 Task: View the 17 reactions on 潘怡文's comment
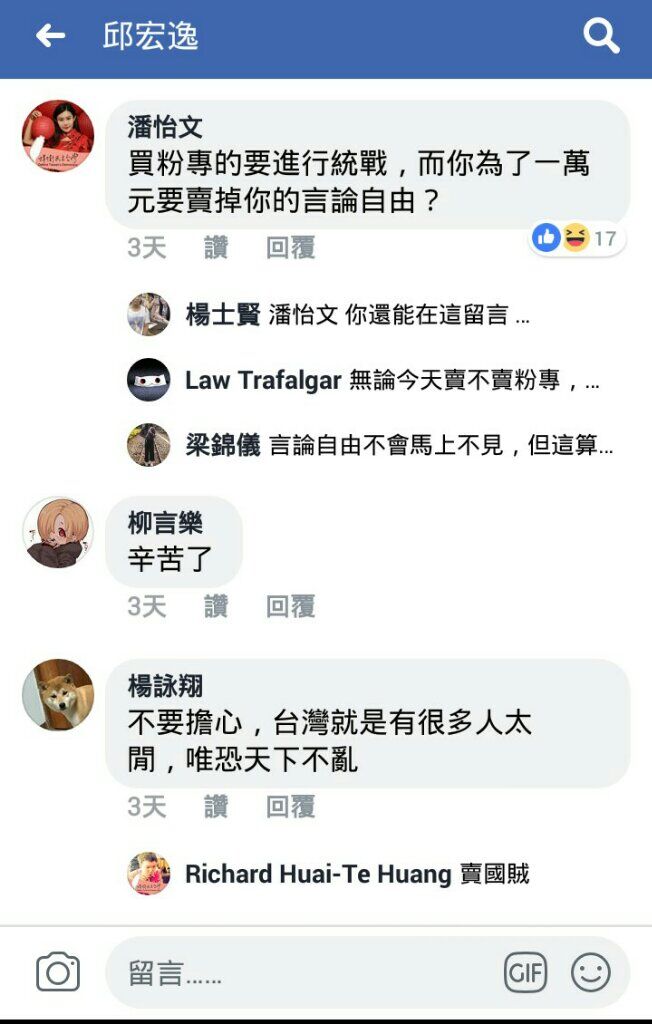point(576,238)
